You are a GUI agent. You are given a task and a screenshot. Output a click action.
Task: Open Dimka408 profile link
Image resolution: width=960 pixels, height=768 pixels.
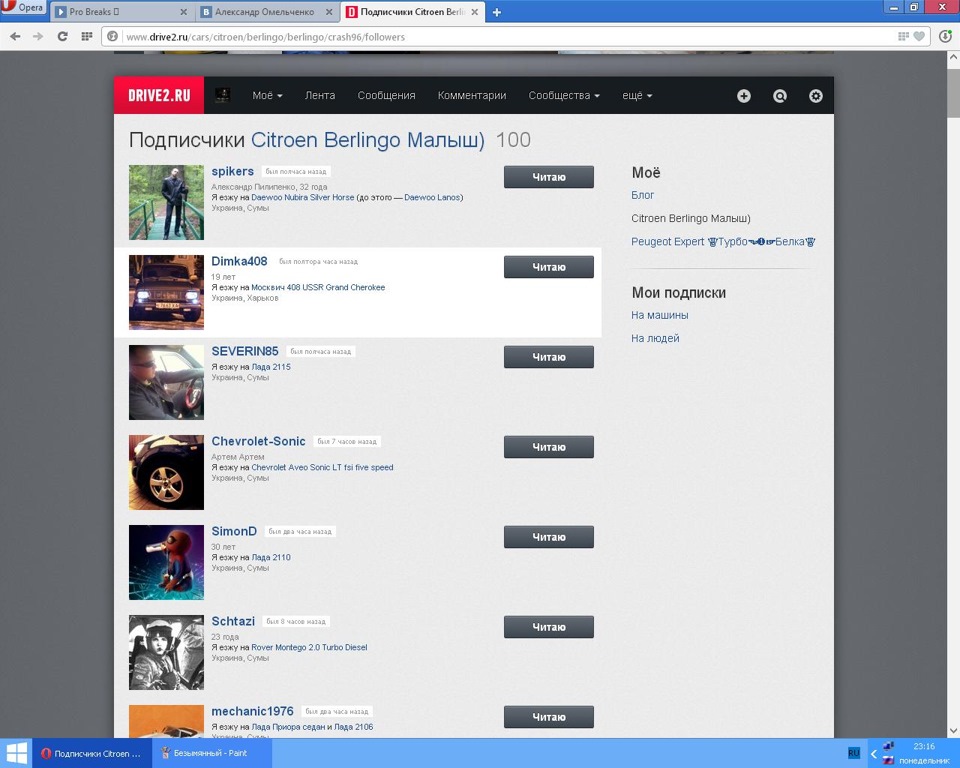pyautogui.click(x=239, y=261)
